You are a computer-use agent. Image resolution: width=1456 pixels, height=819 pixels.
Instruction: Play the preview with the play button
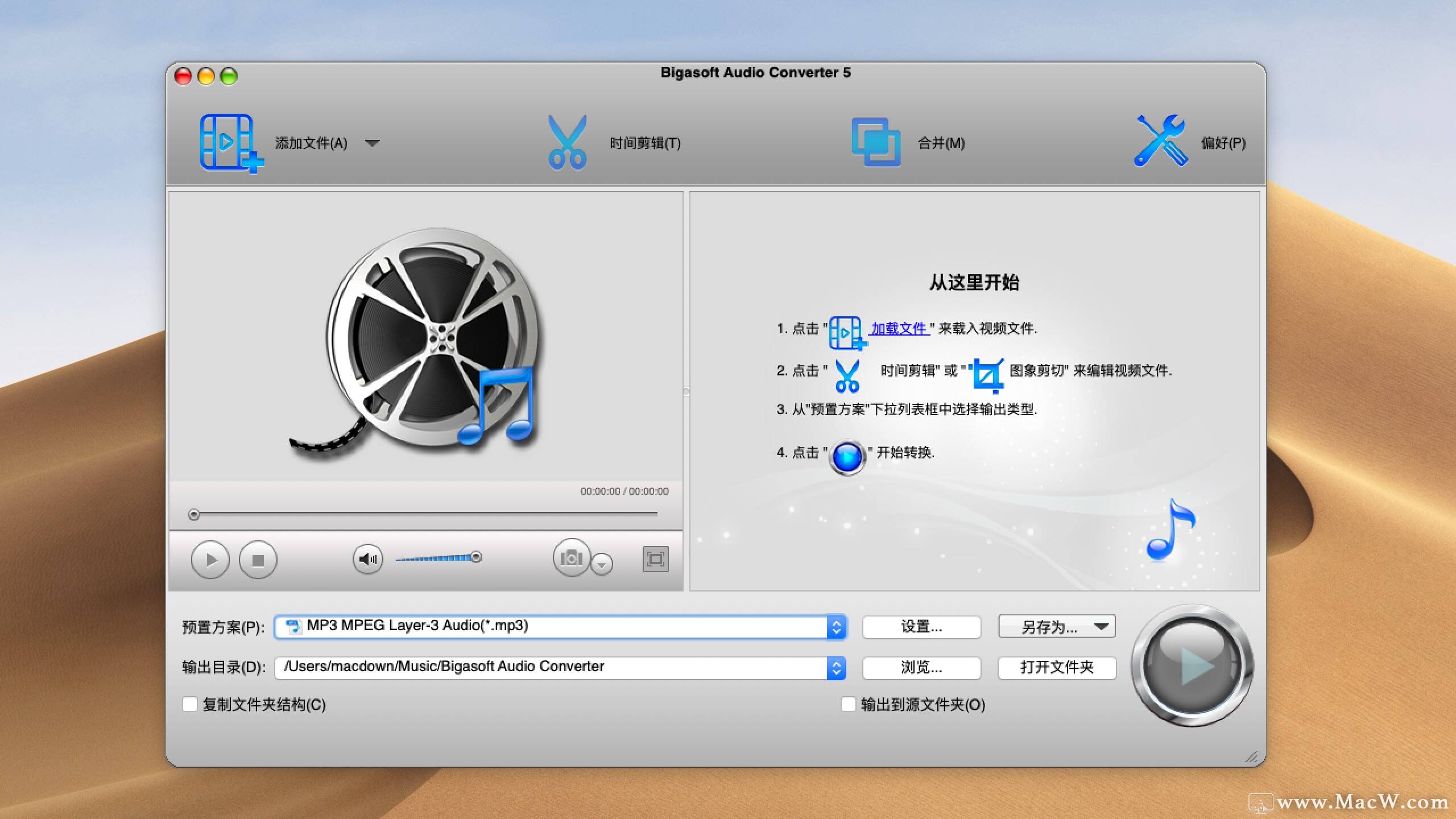pos(210,560)
